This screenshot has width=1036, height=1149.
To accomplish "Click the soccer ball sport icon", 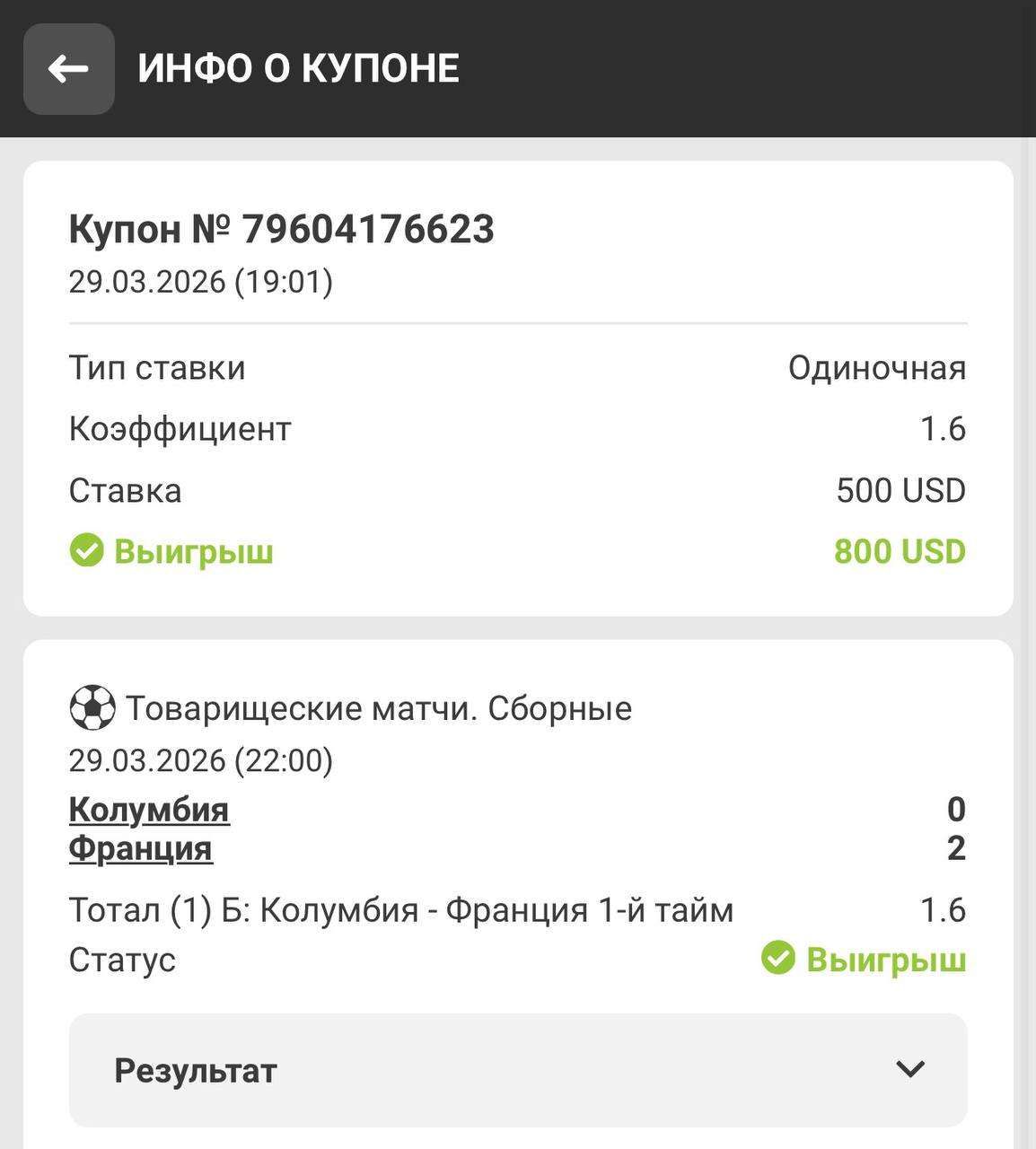I will [x=92, y=708].
